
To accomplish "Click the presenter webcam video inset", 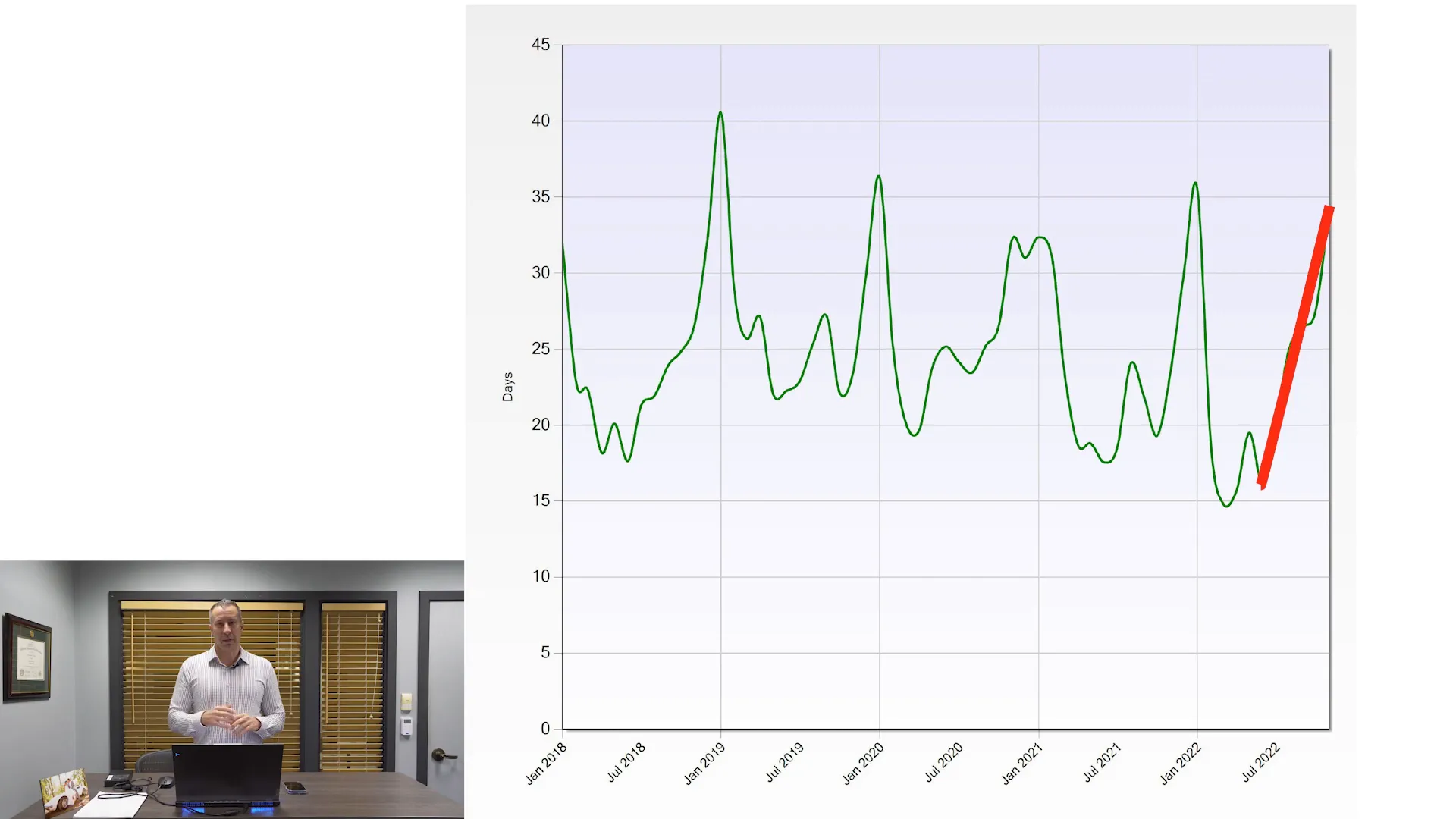I will click(232, 689).
